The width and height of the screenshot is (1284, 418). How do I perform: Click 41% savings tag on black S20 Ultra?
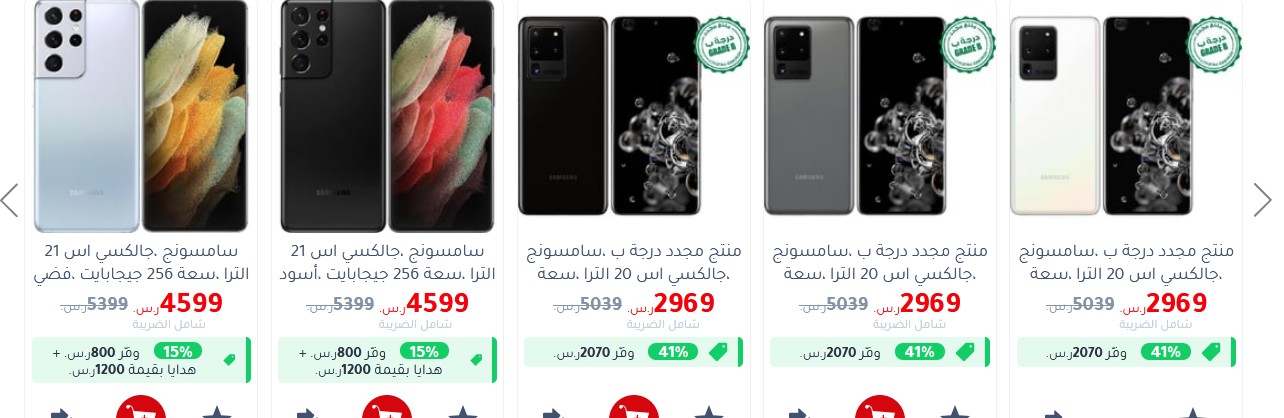(x=672, y=351)
